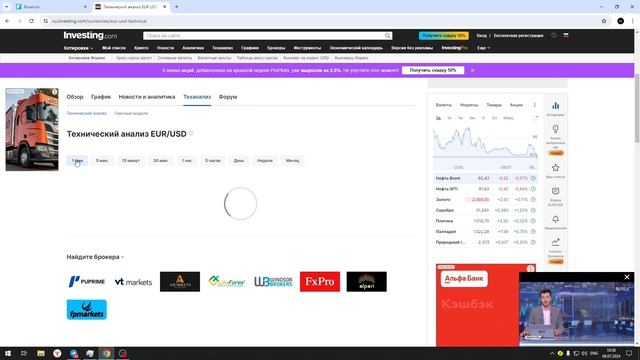
Task: Open Свечные модели sub-link
Action: [131, 113]
